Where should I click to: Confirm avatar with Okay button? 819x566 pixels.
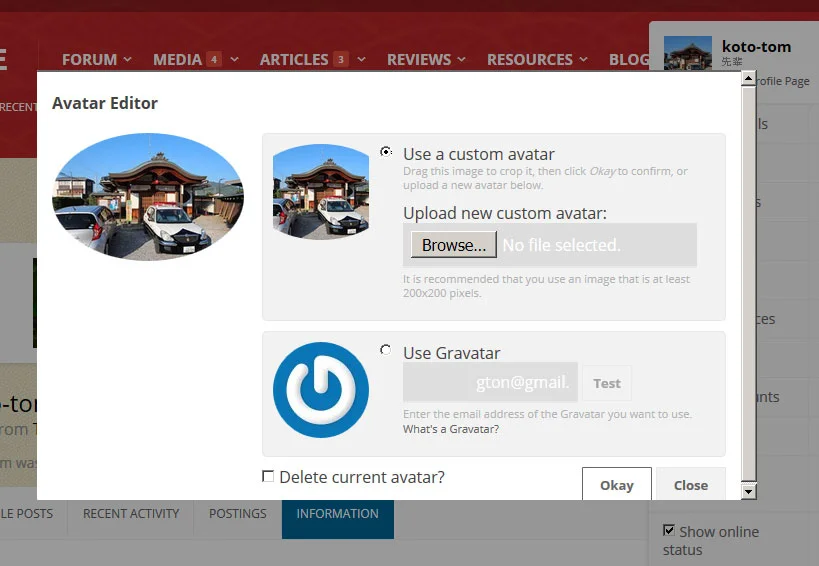(x=616, y=485)
